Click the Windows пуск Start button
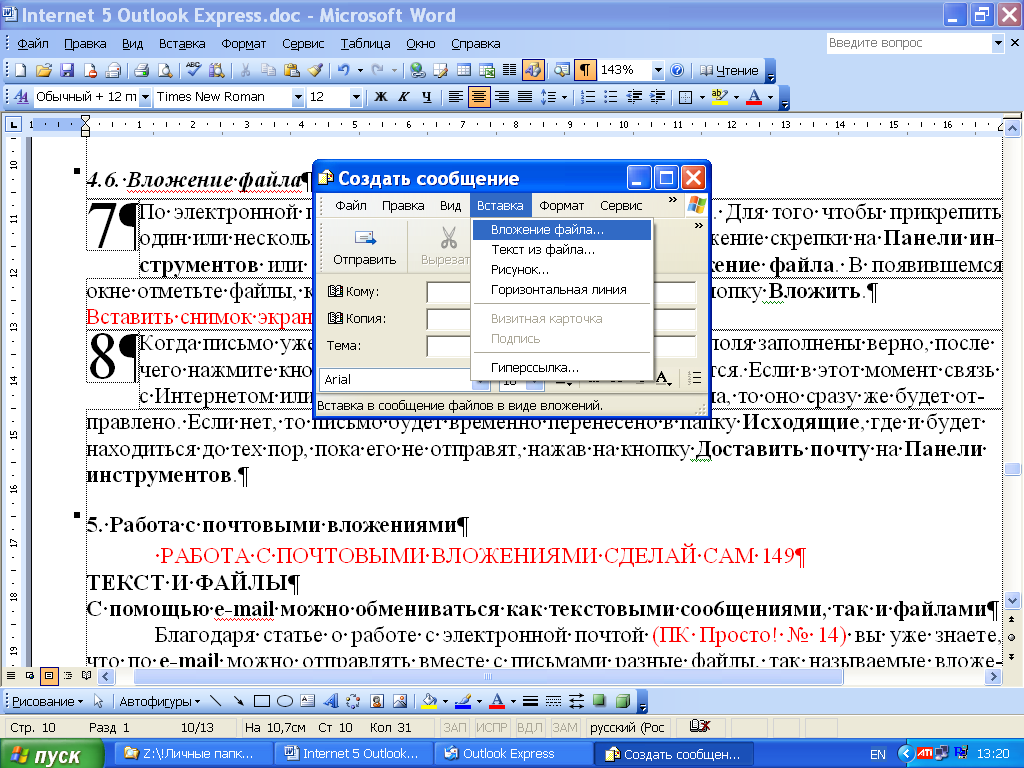Viewport: 1024px width, 768px height. pyautogui.click(x=52, y=755)
